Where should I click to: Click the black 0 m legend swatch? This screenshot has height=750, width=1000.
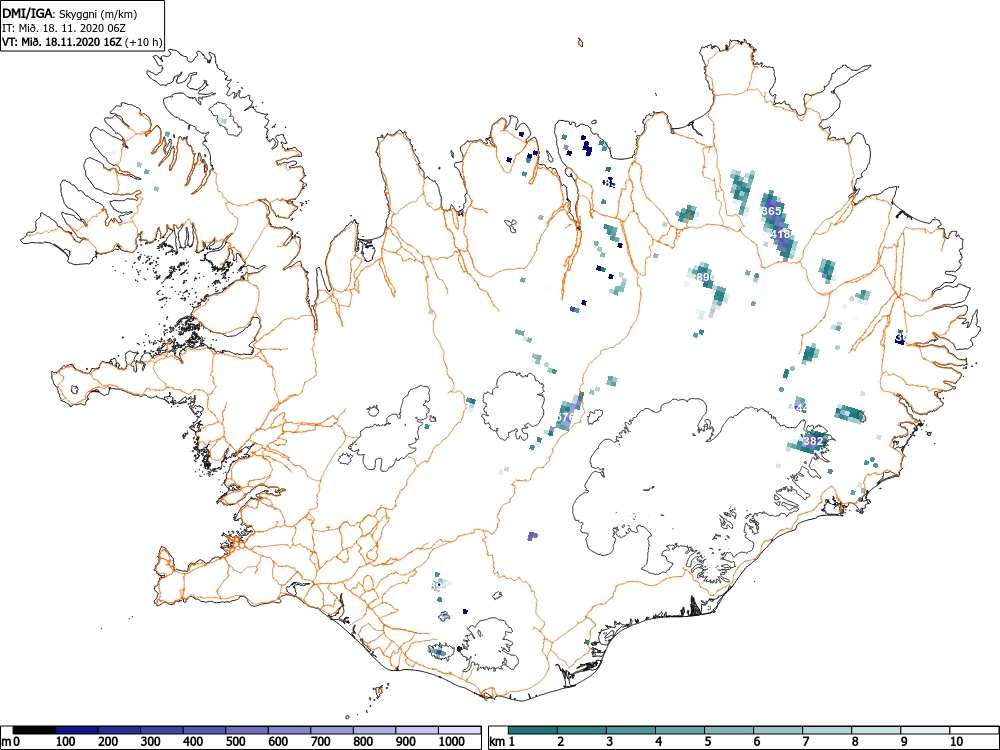coord(34,730)
